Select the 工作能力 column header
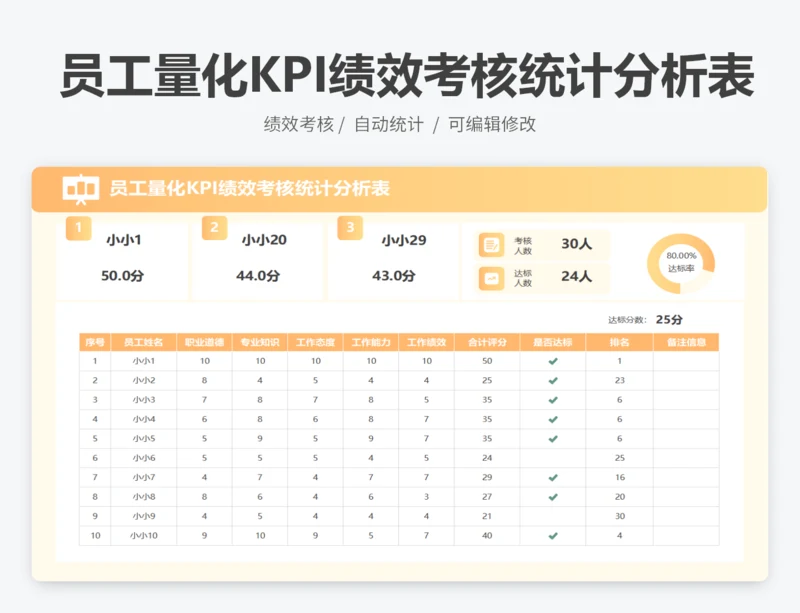The width and height of the screenshot is (800, 613). 371,342
